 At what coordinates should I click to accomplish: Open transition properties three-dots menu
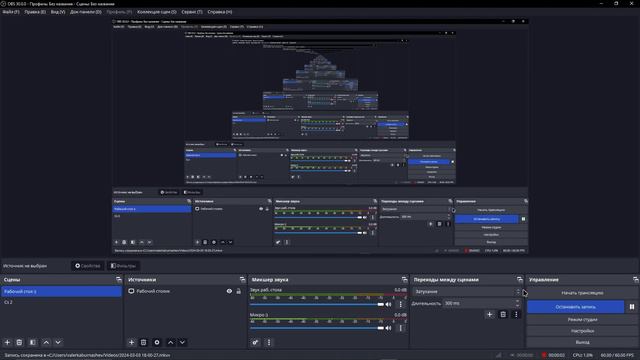(x=516, y=314)
